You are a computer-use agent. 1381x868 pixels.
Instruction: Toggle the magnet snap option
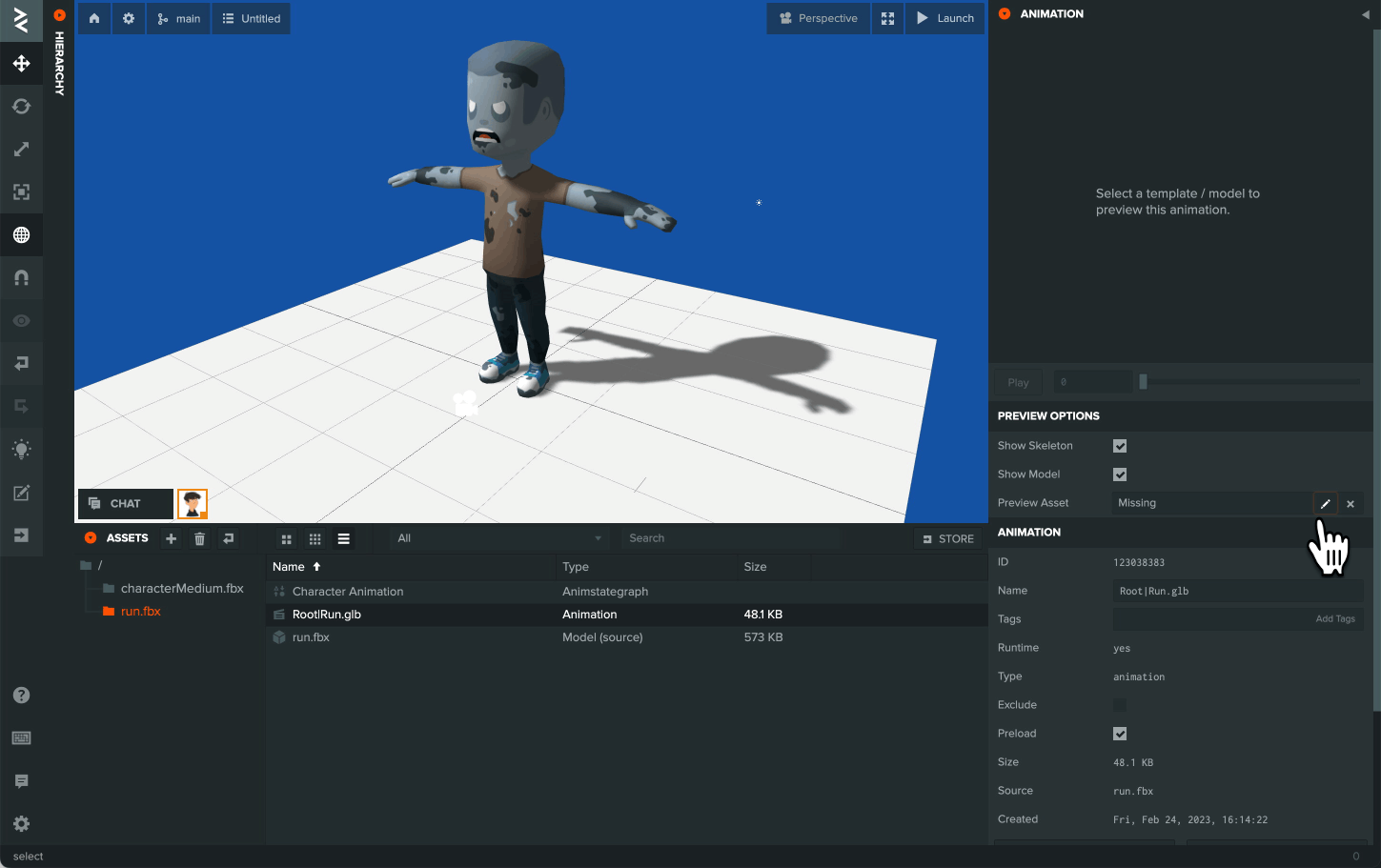(21, 278)
